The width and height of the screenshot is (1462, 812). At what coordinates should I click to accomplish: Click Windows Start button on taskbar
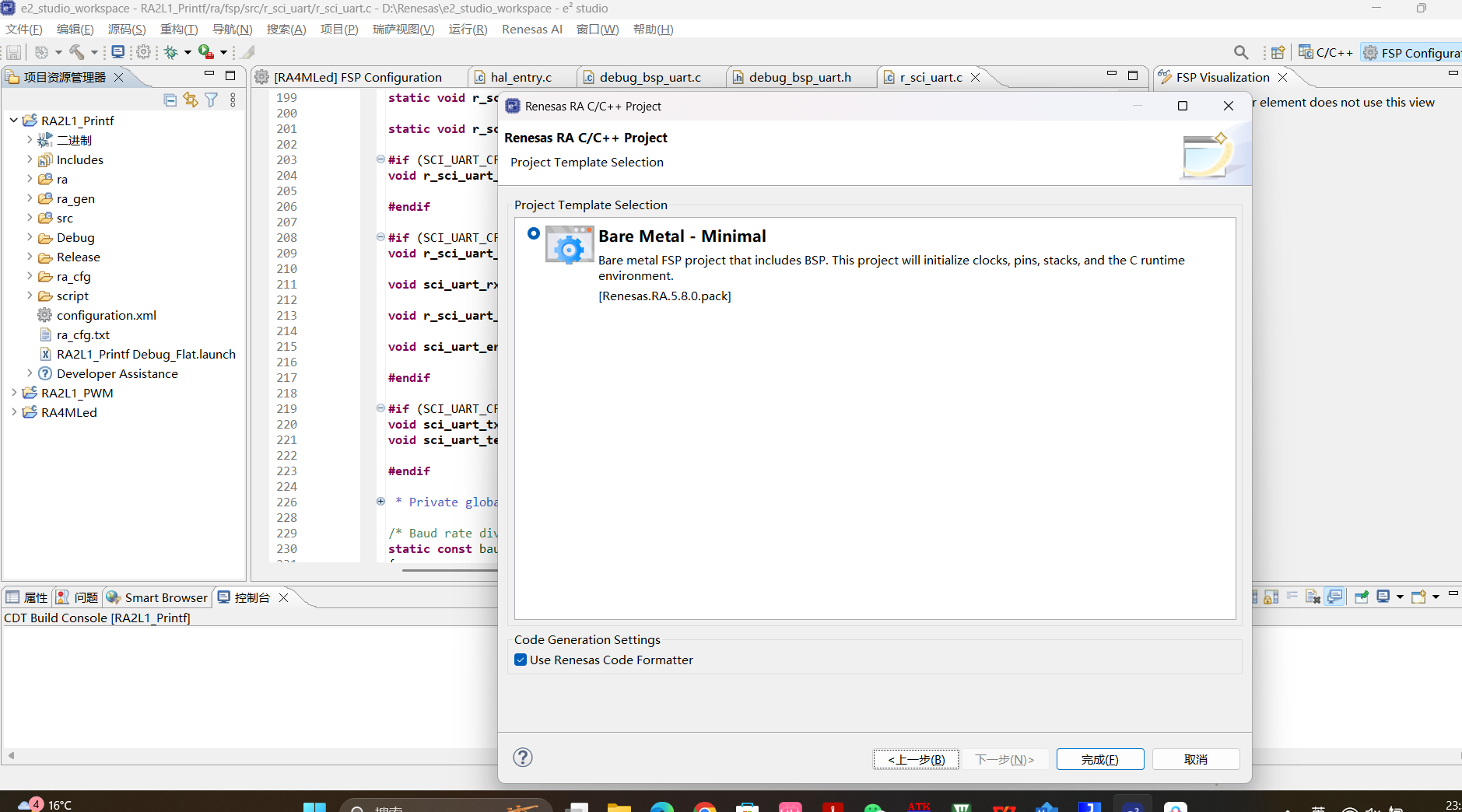coord(314,807)
